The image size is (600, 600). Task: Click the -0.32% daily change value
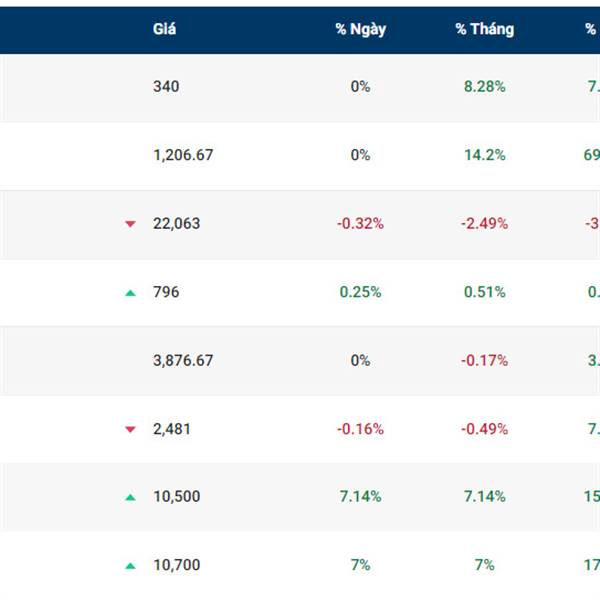[360, 224]
